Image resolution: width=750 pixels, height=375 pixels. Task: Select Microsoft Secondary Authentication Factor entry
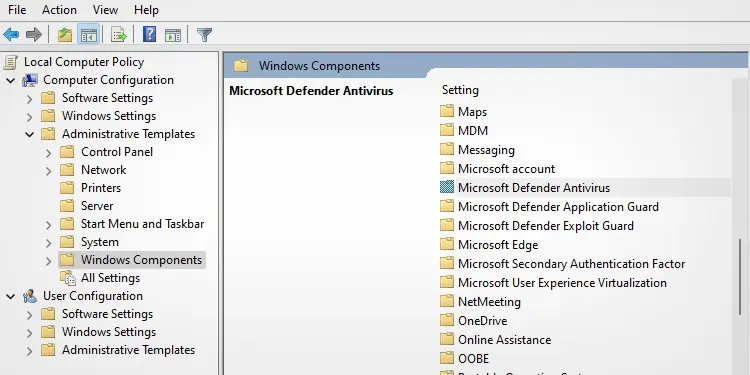[572, 264]
